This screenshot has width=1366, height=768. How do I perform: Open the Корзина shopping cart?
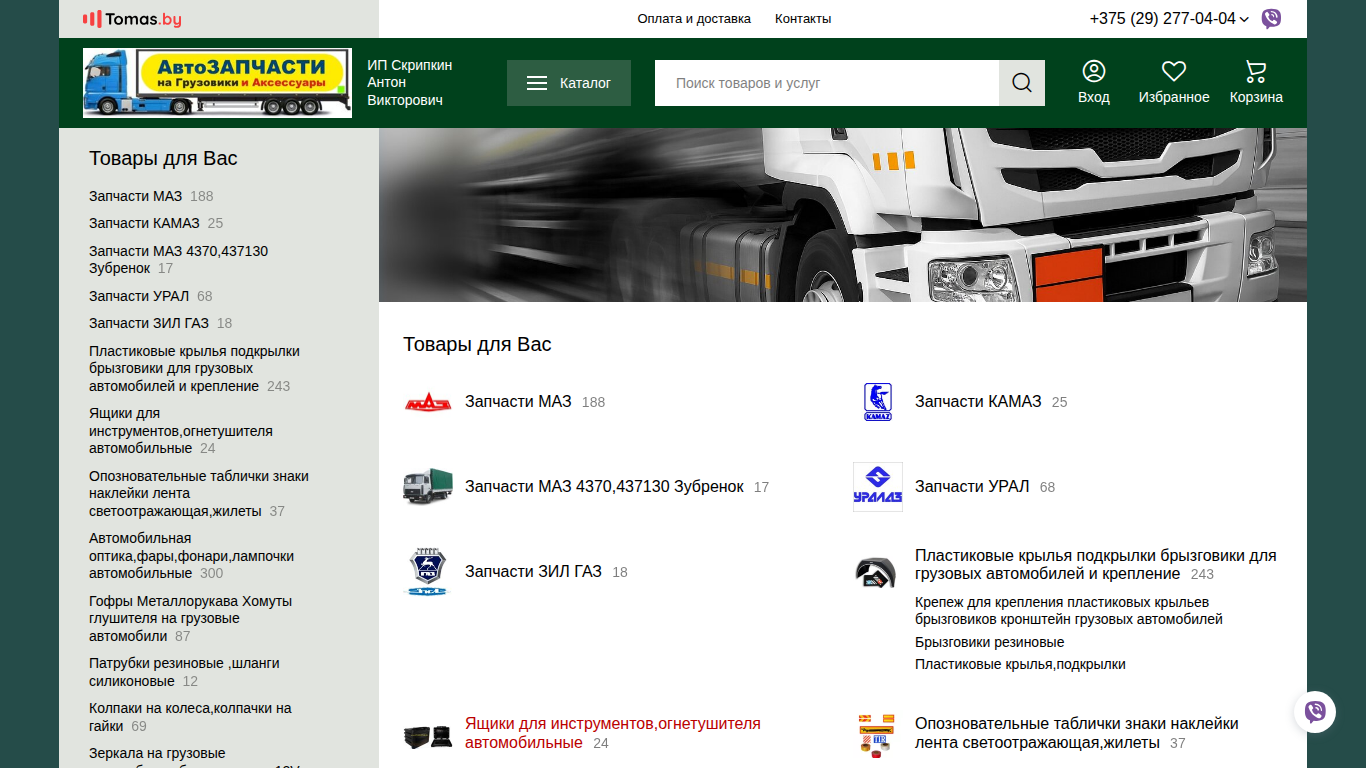(x=1256, y=71)
